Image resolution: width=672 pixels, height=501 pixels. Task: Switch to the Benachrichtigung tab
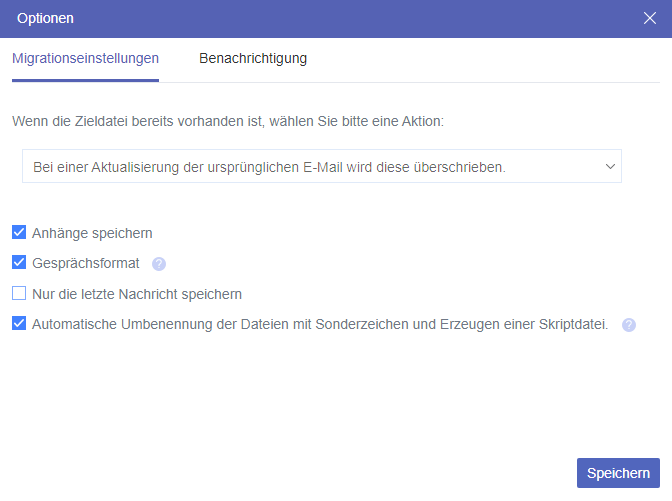pos(253,58)
